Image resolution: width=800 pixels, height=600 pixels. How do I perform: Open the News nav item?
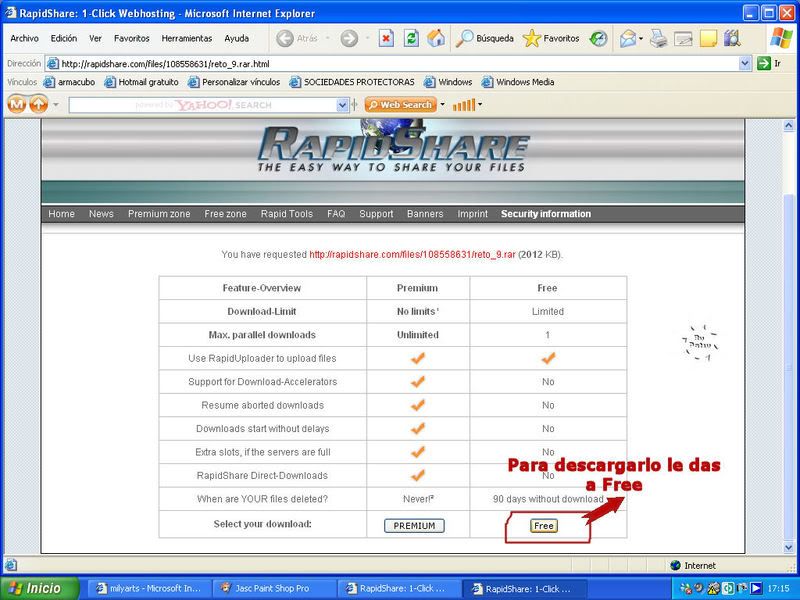pos(101,214)
